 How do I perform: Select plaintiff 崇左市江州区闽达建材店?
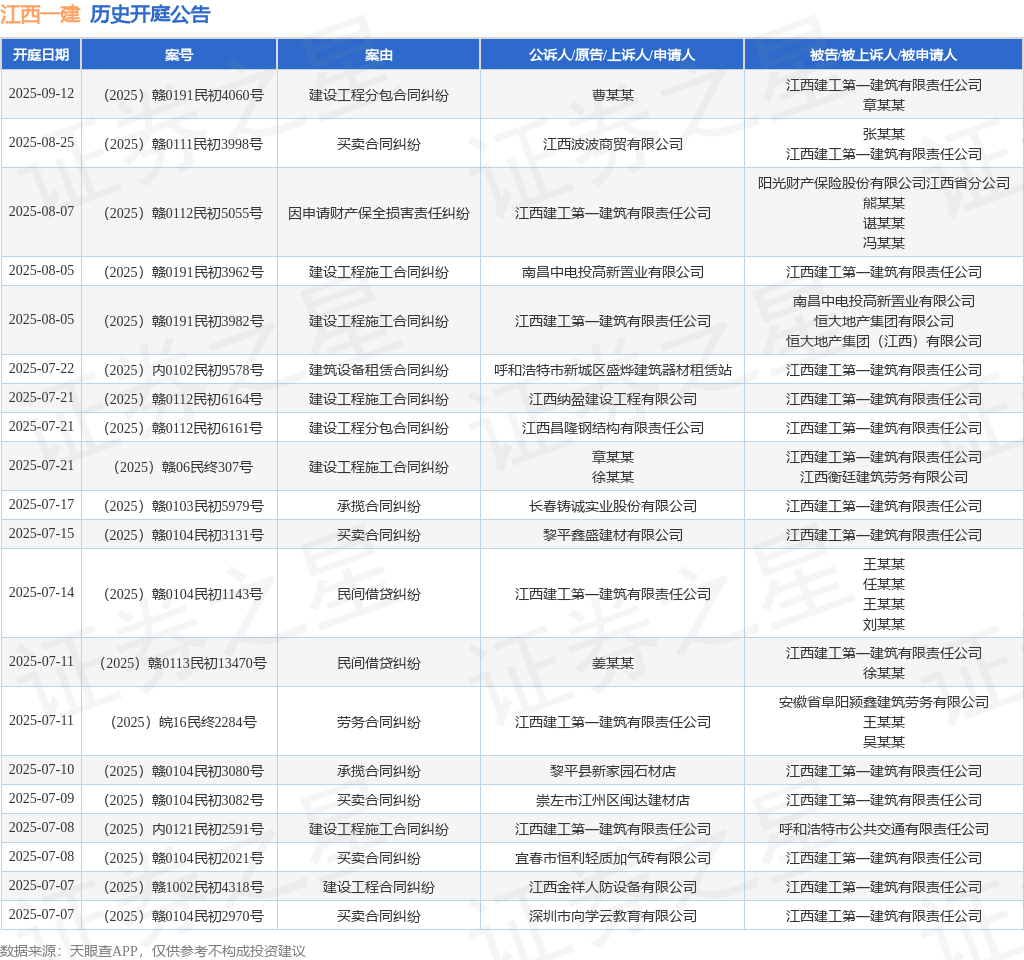point(613,801)
